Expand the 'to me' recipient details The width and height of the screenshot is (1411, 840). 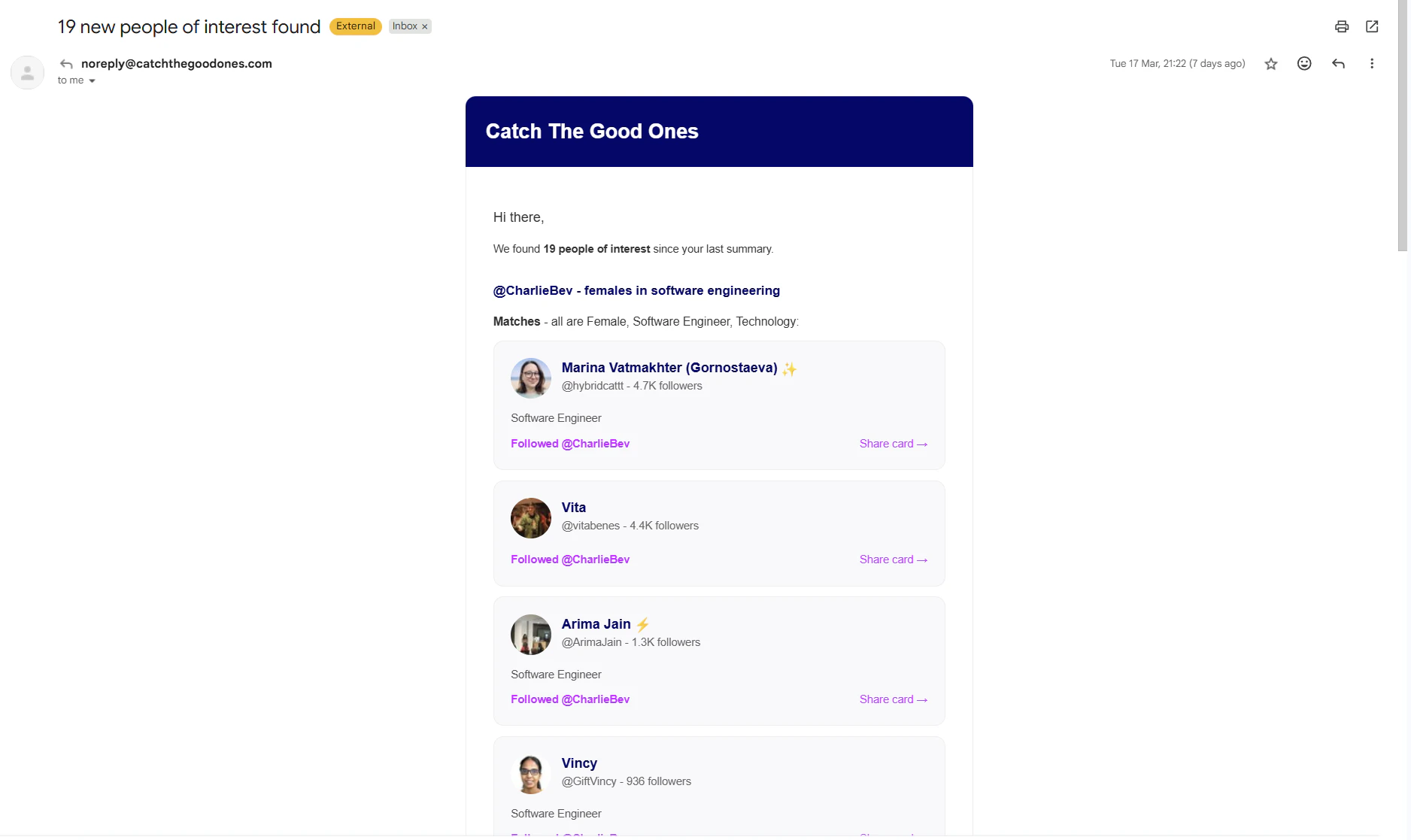pyautogui.click(x=92, y=81)
